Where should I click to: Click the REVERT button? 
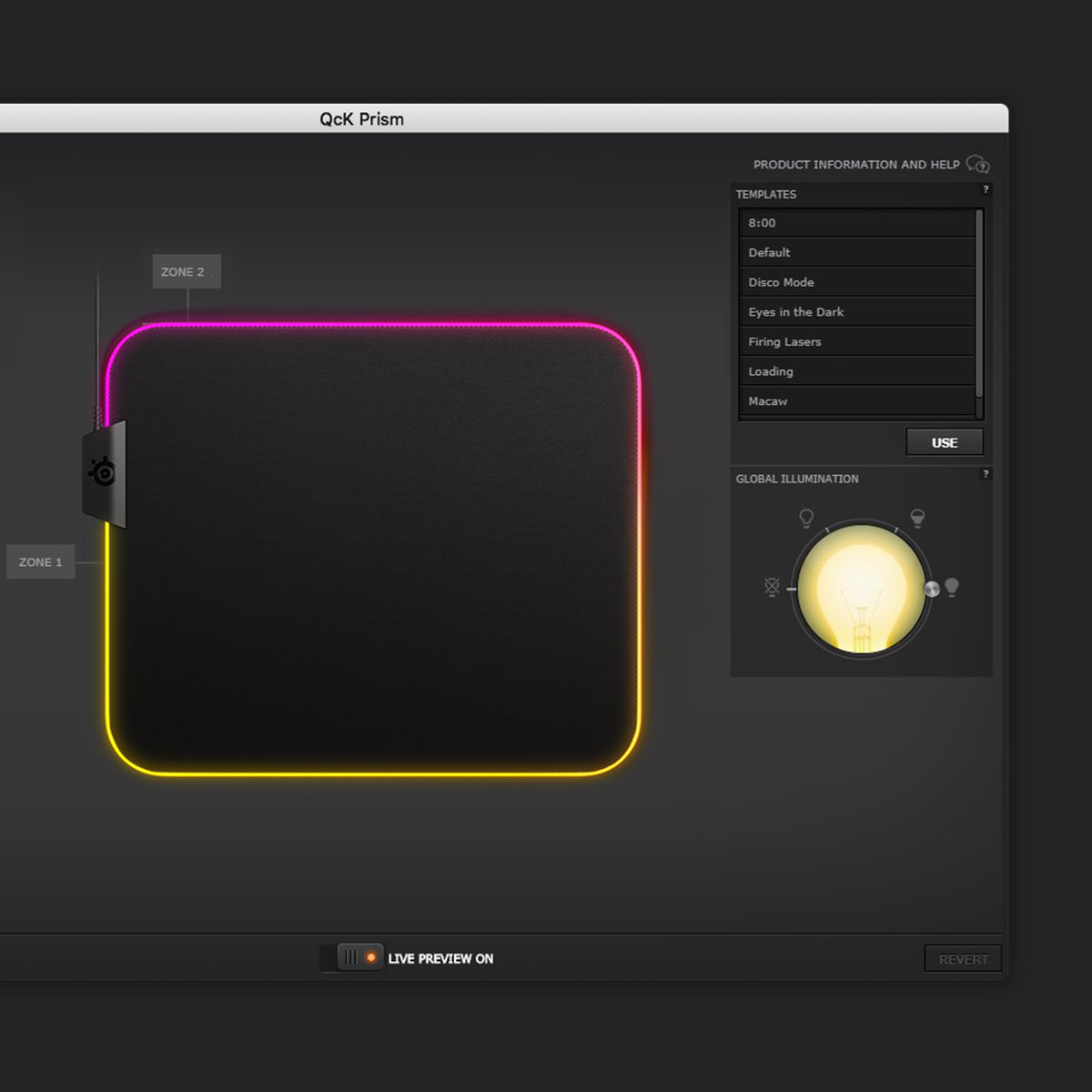963,959
